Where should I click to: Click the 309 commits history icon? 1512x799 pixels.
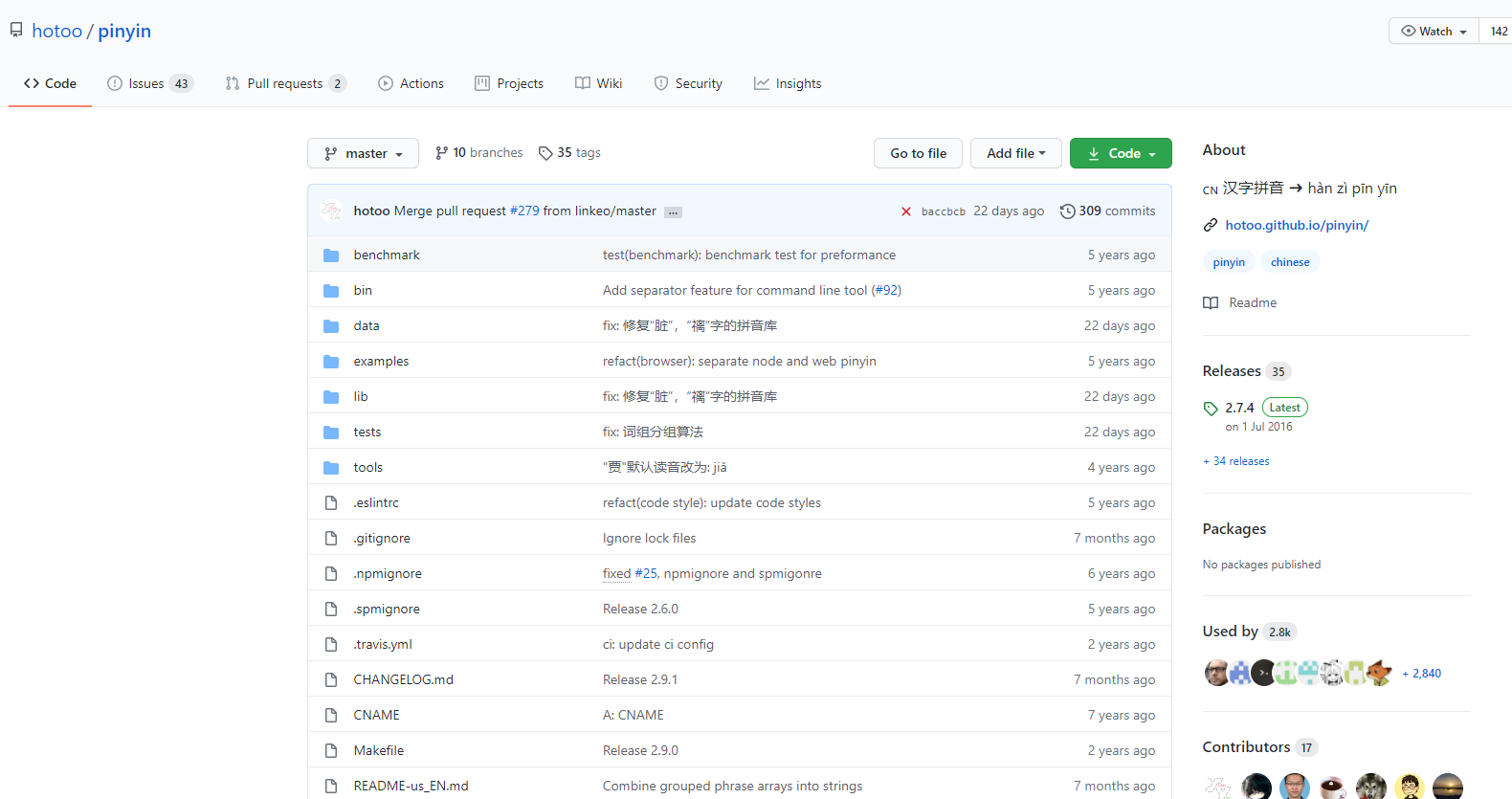(1067, 211)
